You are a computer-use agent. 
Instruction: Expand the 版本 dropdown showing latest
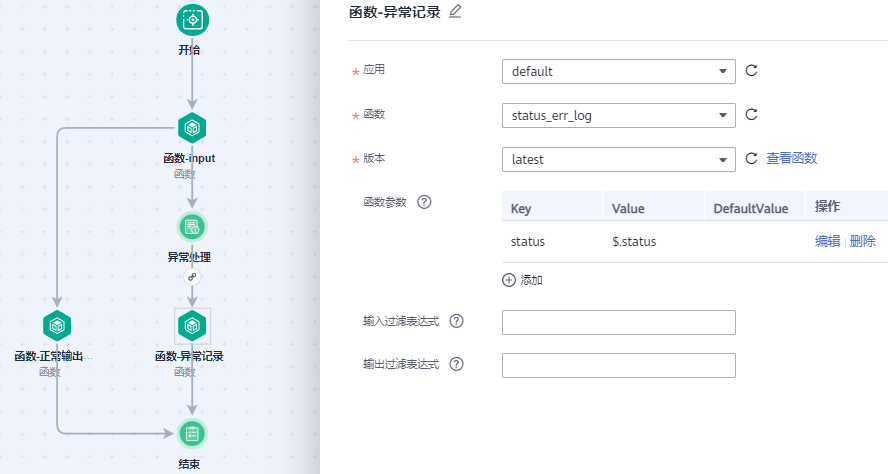pyautogui.click(x=618, y=159)
